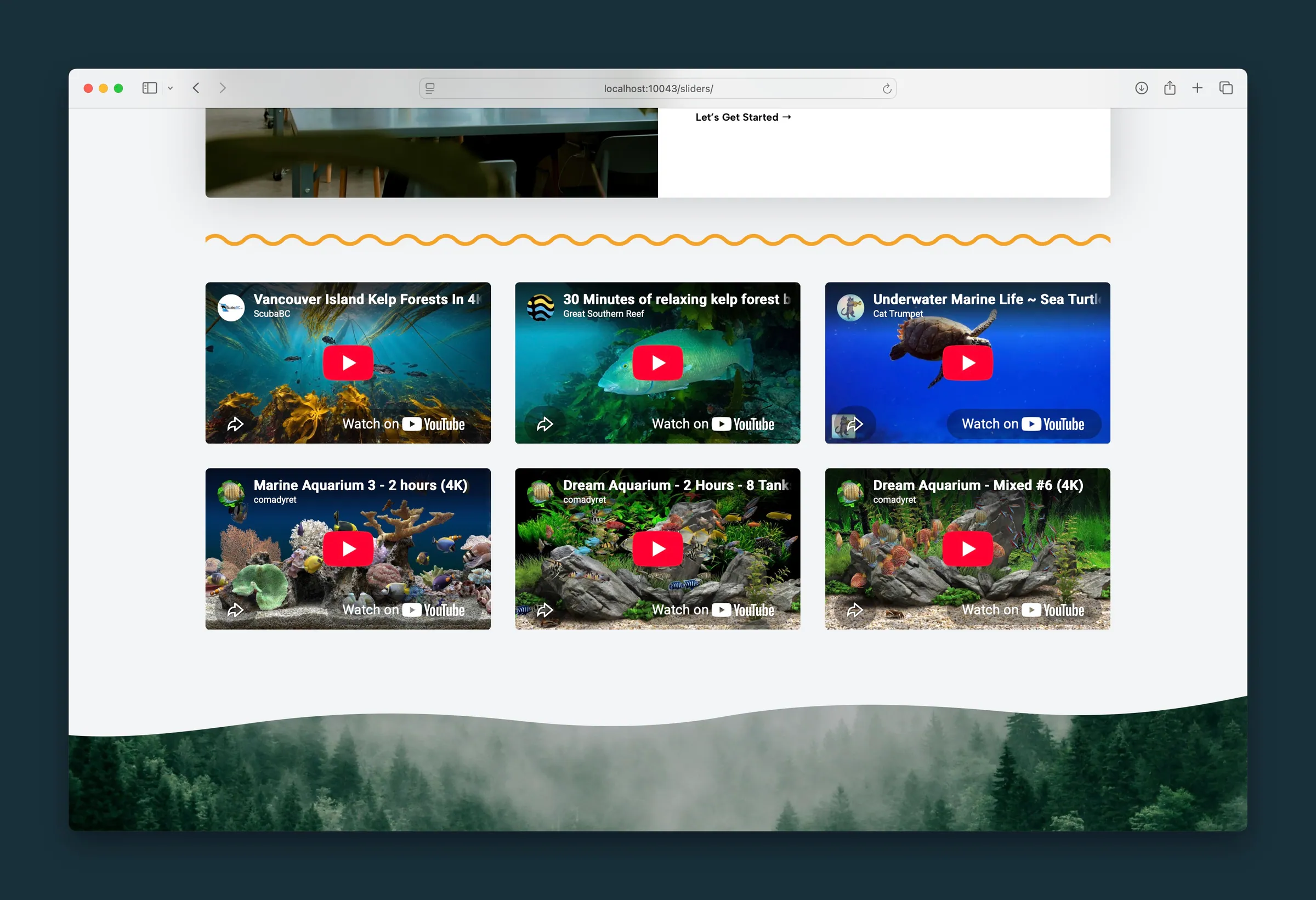The height and width of the screenshot is (900, 1316).
Task: Open the 'Underwater Marine Life ~ Sea Turtle' title
Action: click(x=987, y=299)
